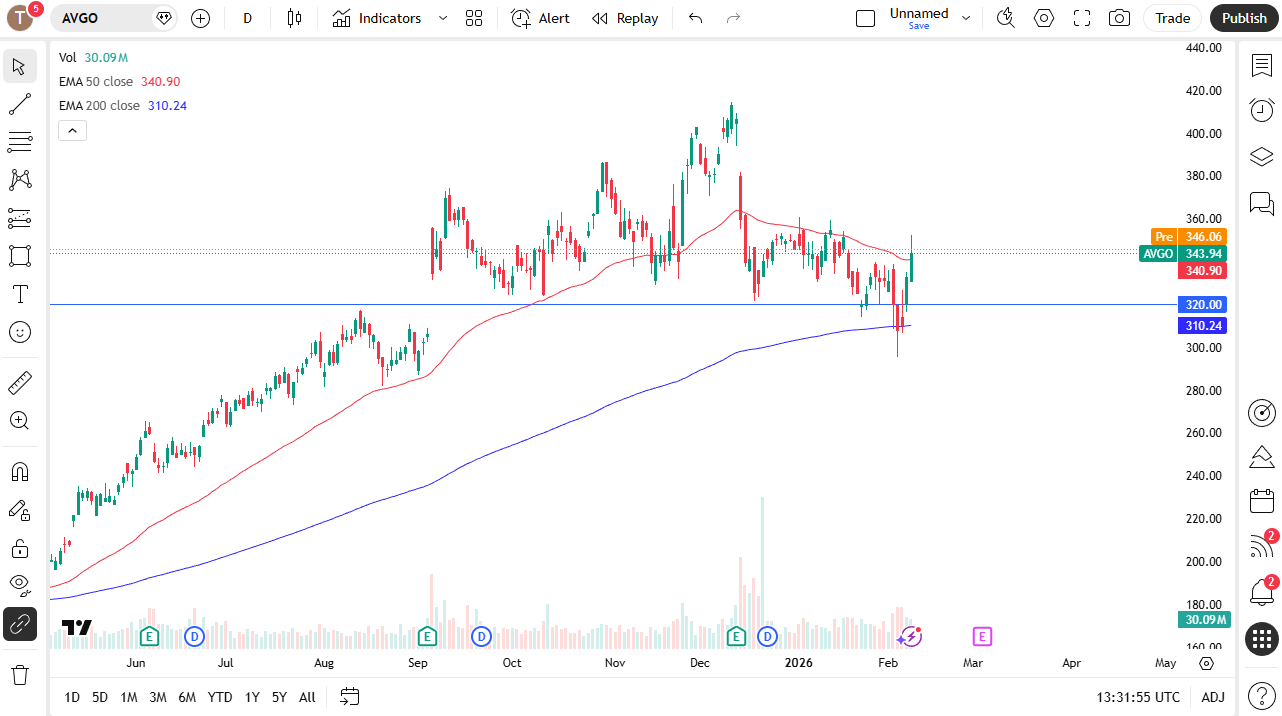Collapse the indicator legend chevron

tap(73, 130)
